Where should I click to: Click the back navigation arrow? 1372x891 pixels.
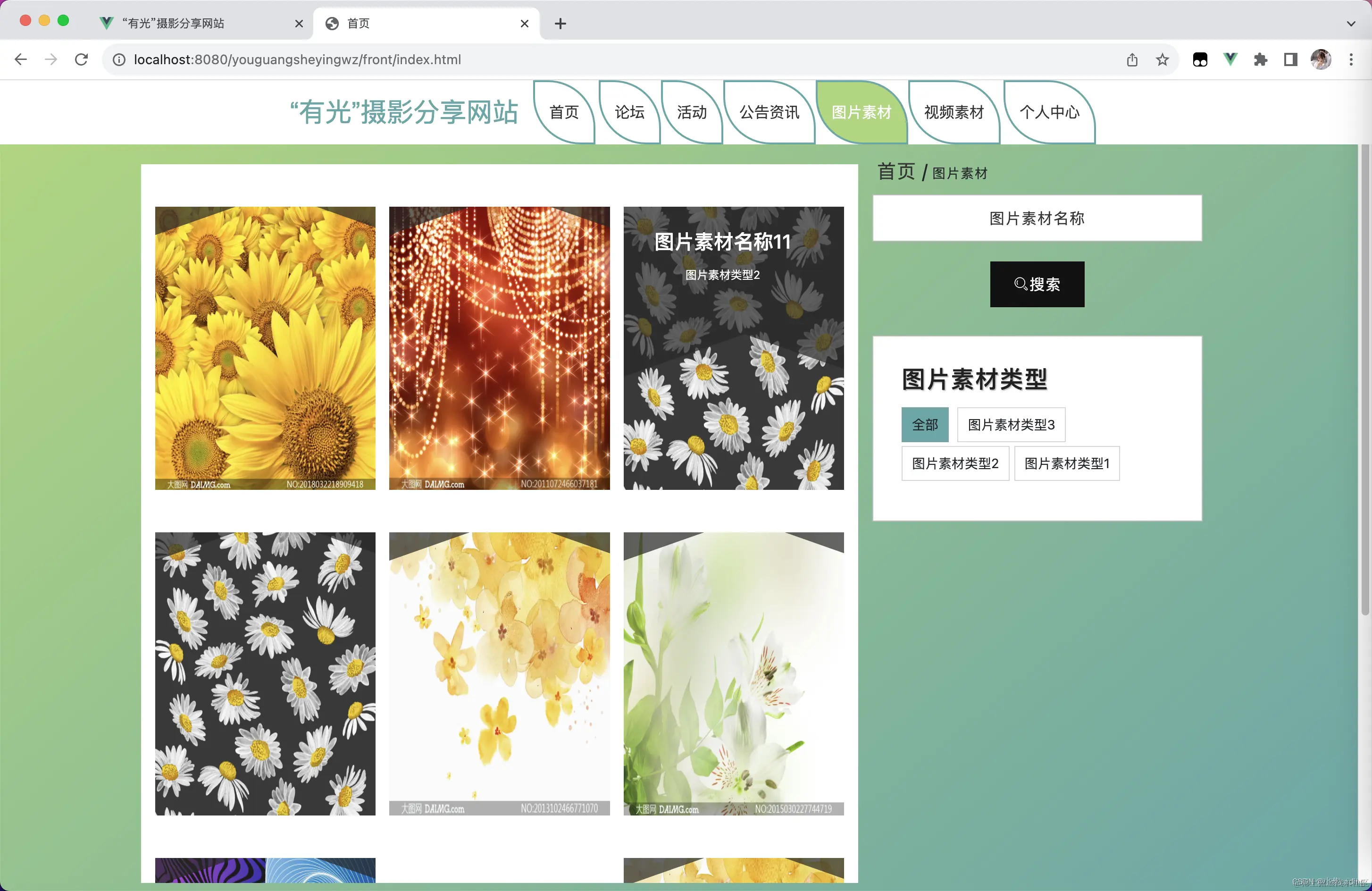point(21,59)
